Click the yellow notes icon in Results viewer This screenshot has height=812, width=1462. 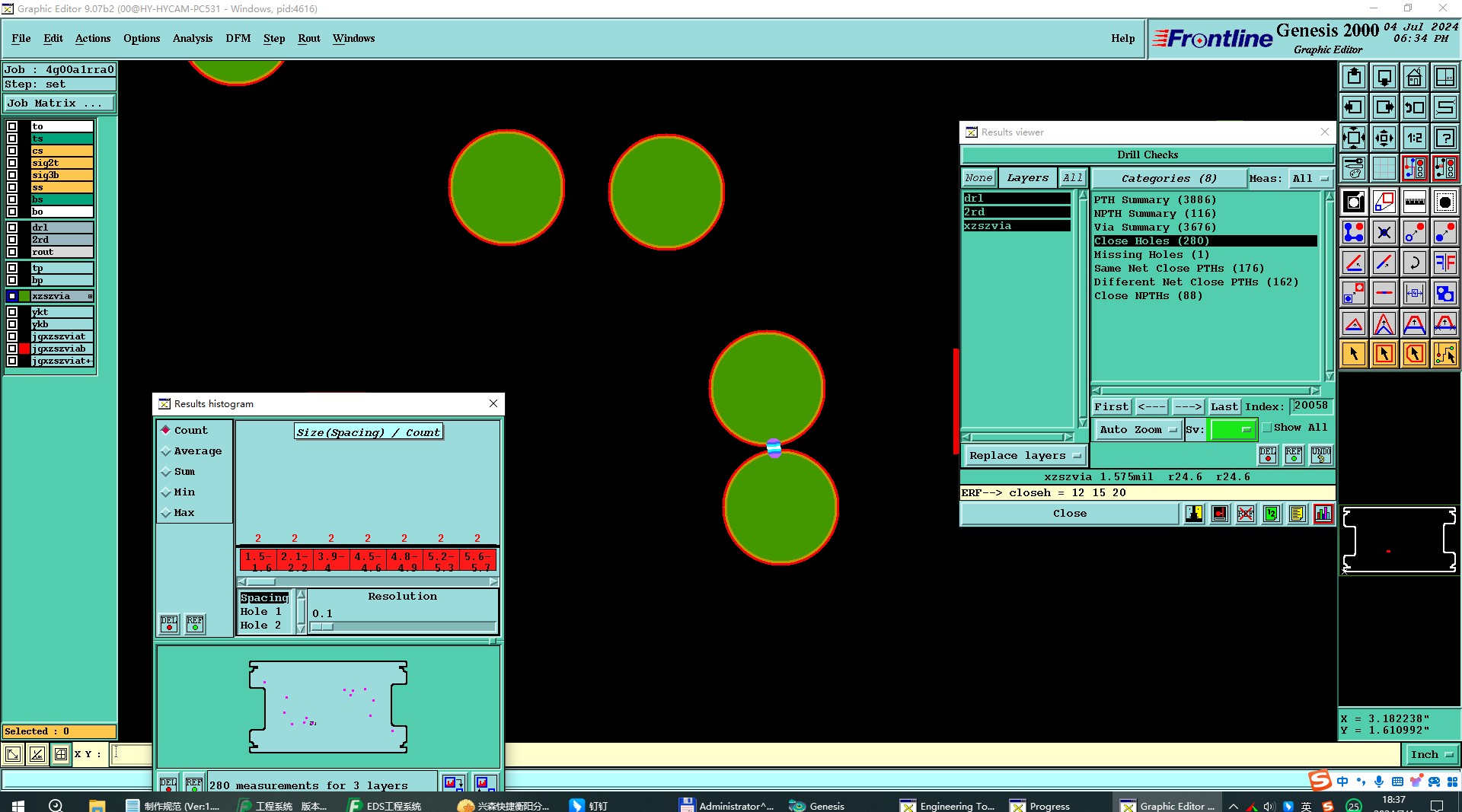click(1298, 514)
